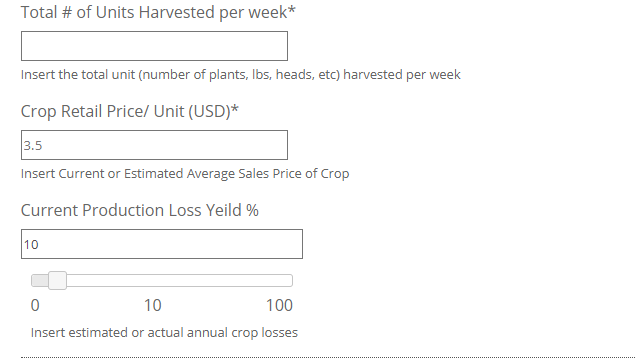
Task: Click the Current Production Loss Yield input box
Action: click(x=162, y=244)
